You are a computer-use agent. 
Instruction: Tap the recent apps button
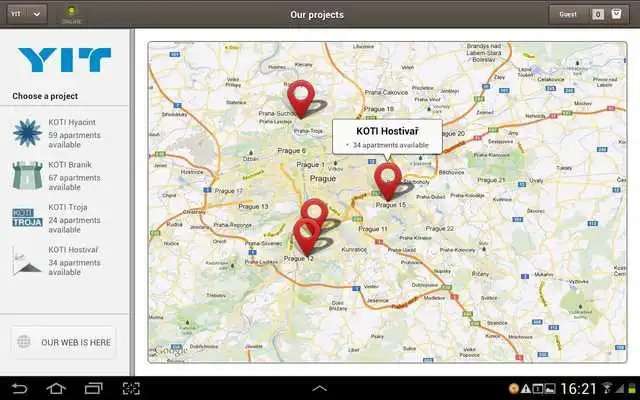pos(93,388)
